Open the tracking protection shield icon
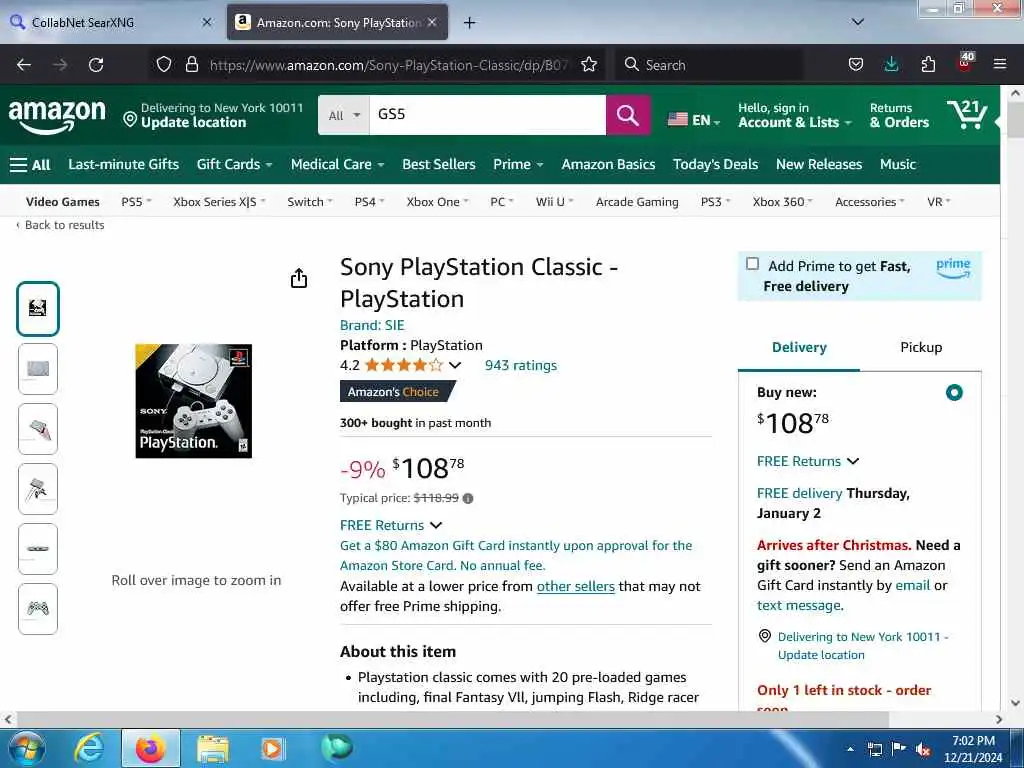Image resolution: width=1024 pixels, height=768 pixels. point(164,64)
